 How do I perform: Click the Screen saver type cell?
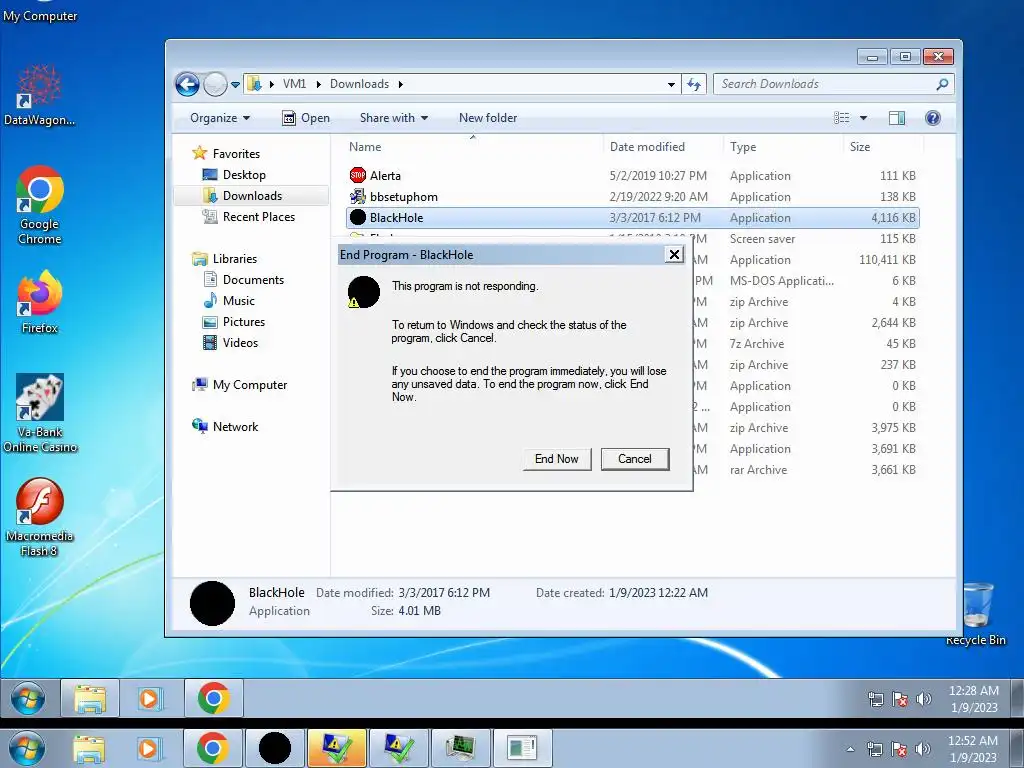pos(762,238)
